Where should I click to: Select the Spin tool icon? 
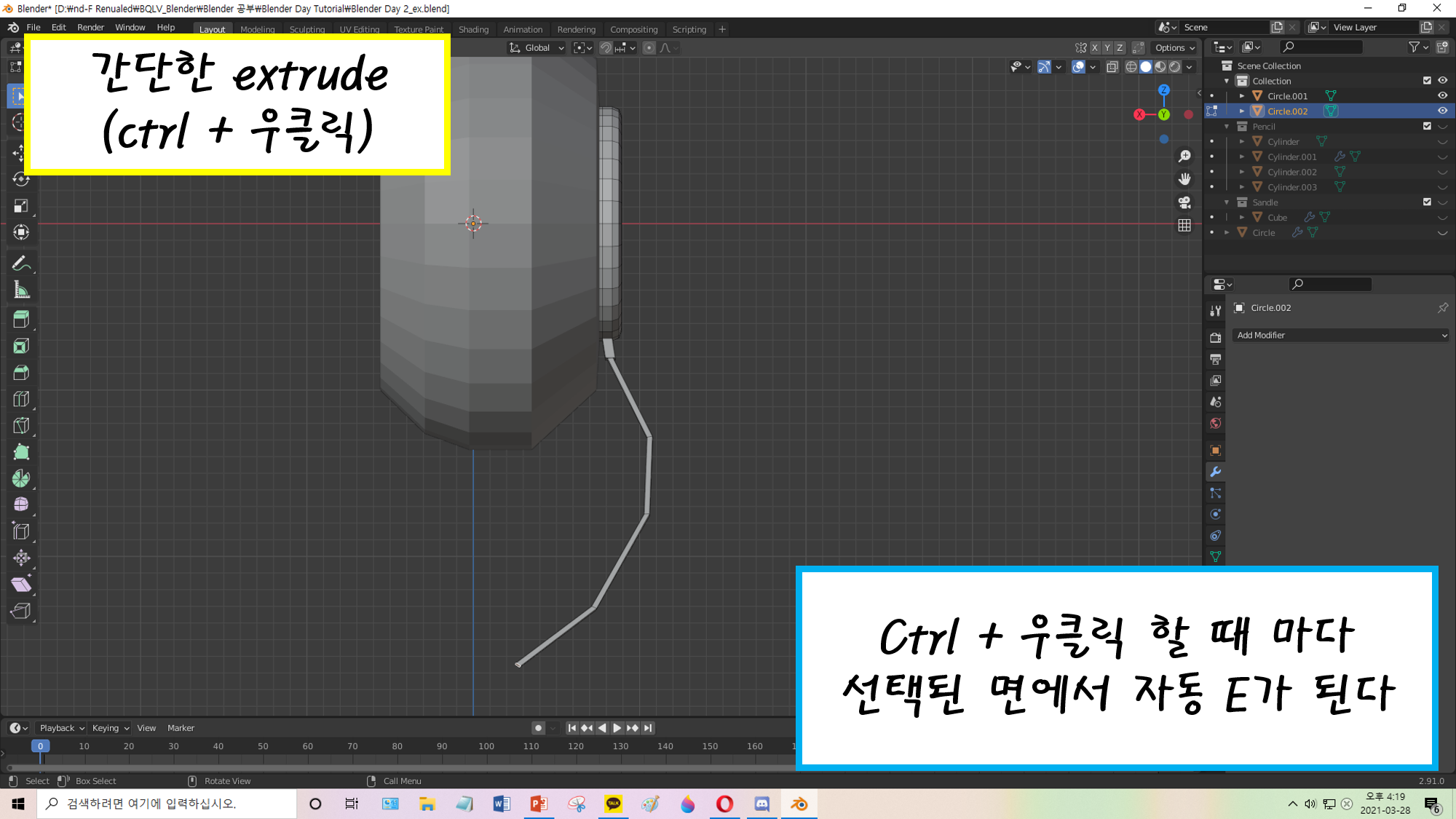click(x=21, y=478)
